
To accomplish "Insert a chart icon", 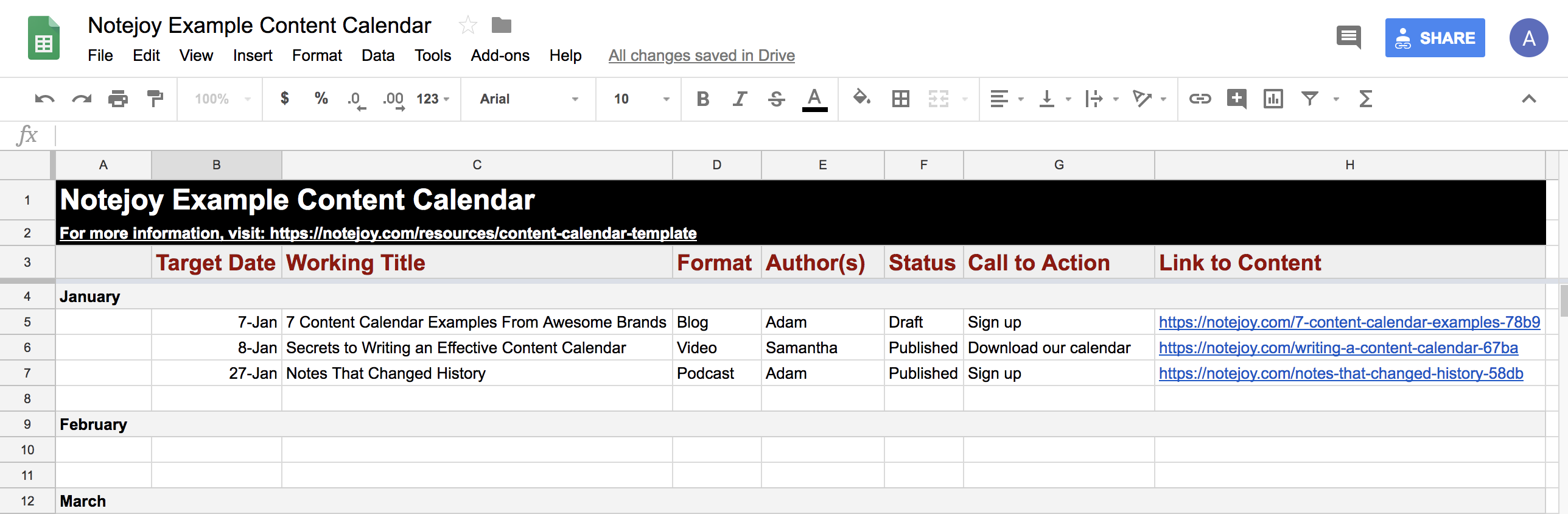I will 1273,99.
